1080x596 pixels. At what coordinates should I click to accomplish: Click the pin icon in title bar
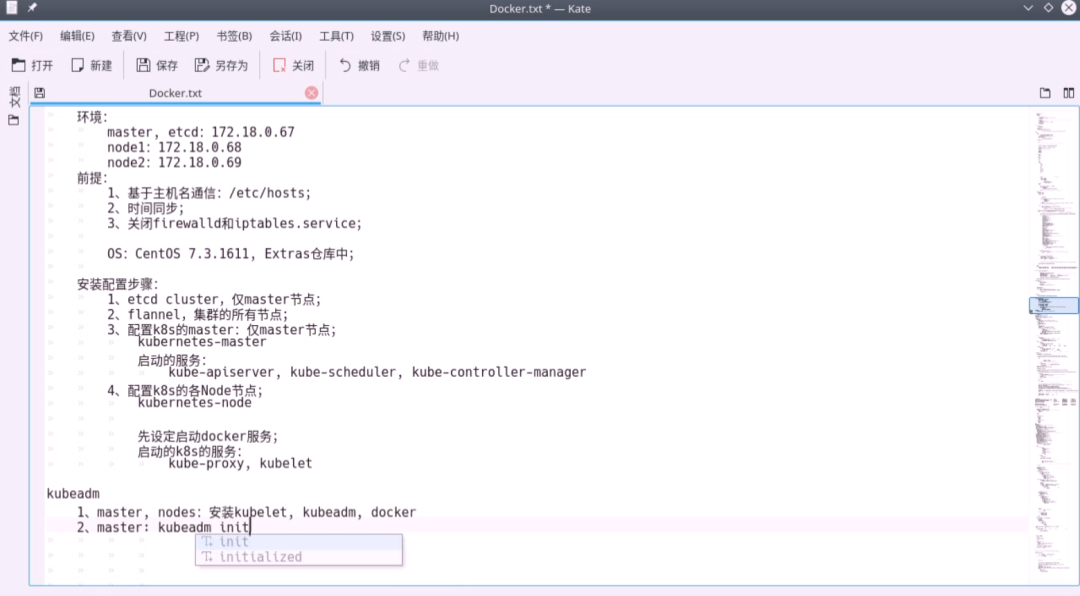(x=32, y=8)
